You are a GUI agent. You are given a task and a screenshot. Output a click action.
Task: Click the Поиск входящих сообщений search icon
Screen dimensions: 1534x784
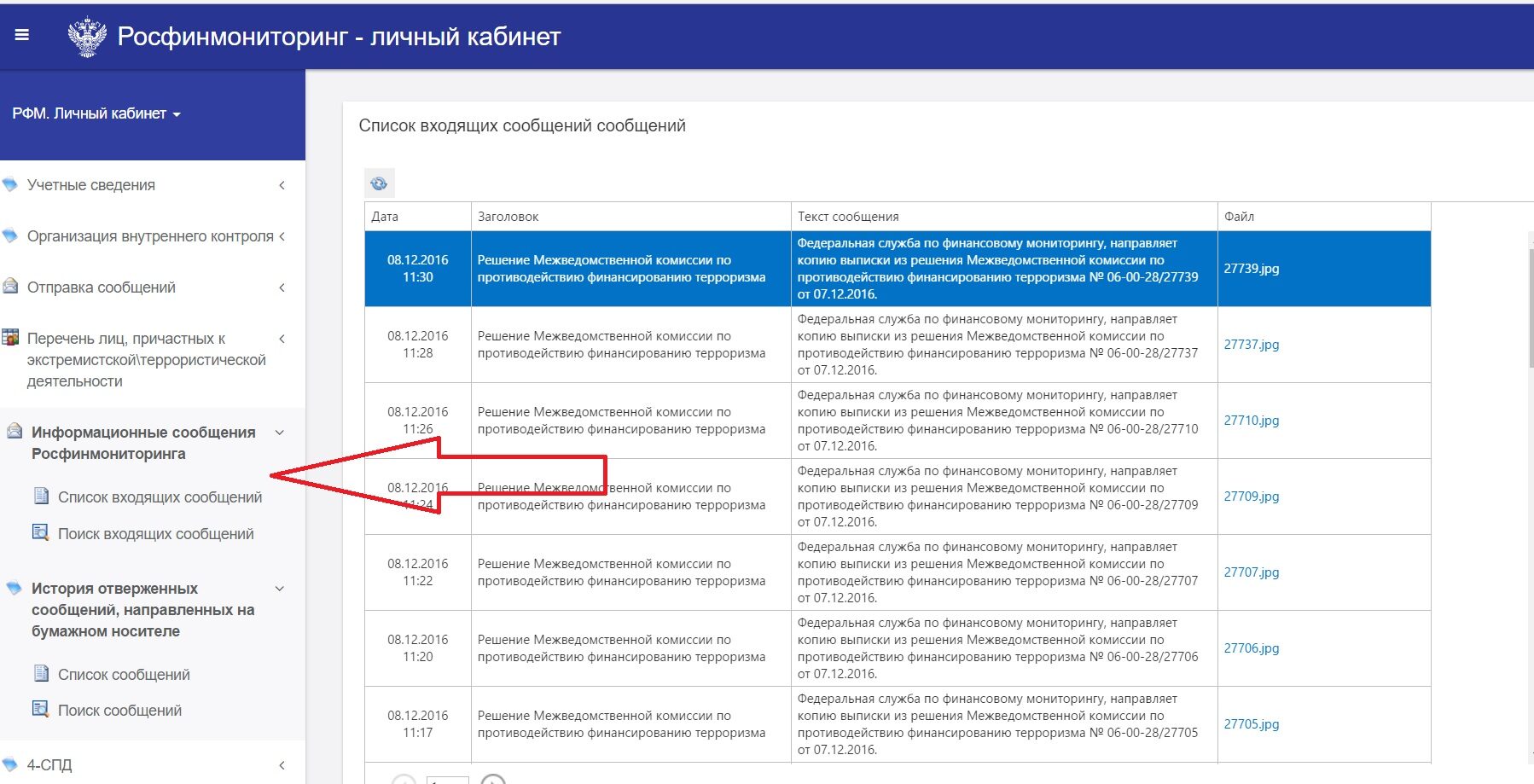point(40,532)
